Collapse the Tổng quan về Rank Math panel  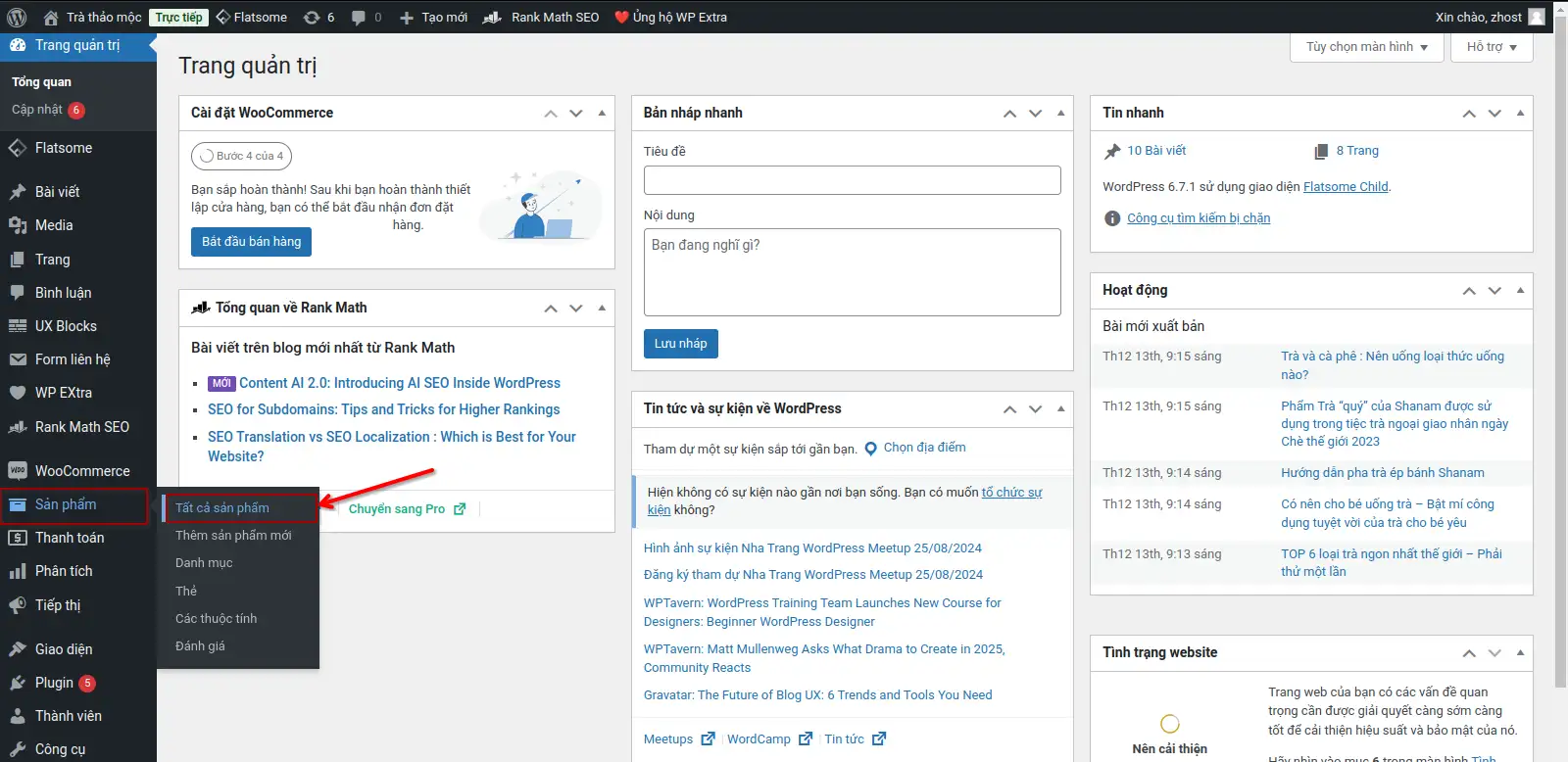(602, 308)
